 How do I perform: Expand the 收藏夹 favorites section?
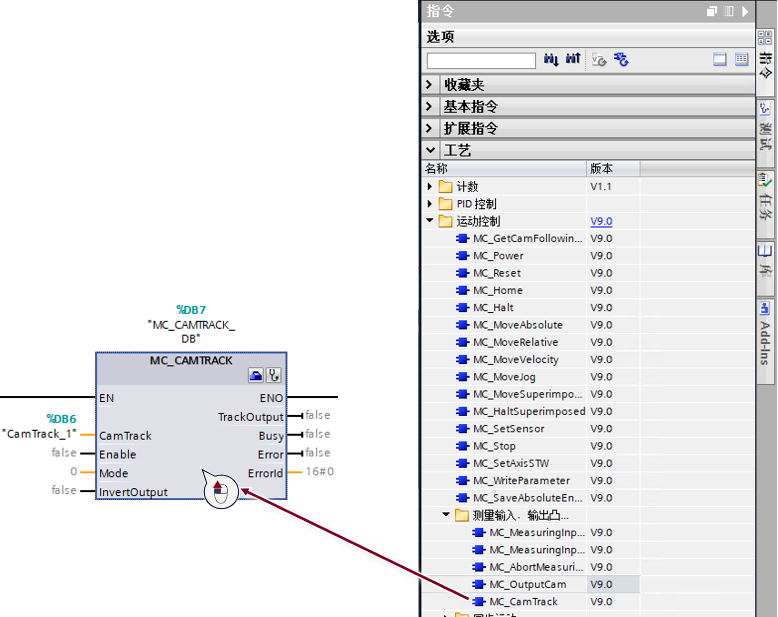(x=429, y=85)
